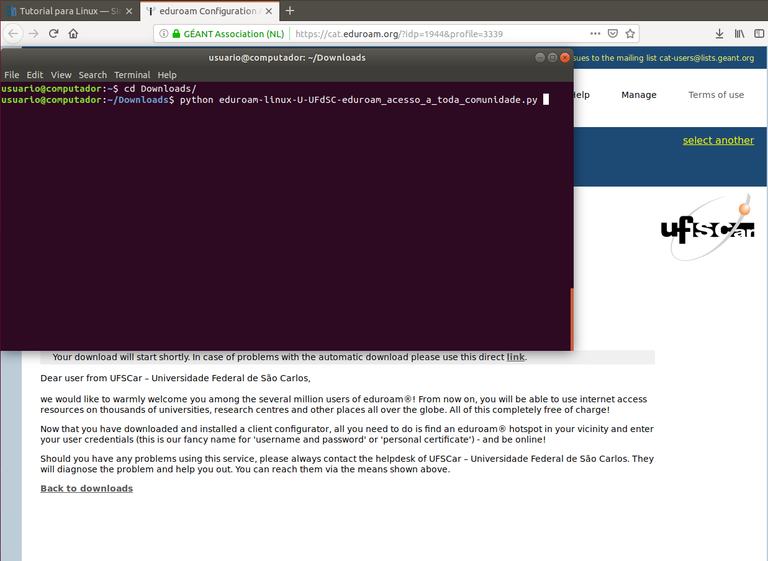Click the UFSCar logo image
This screenshot has height=561, width=768.
[708, 228]
